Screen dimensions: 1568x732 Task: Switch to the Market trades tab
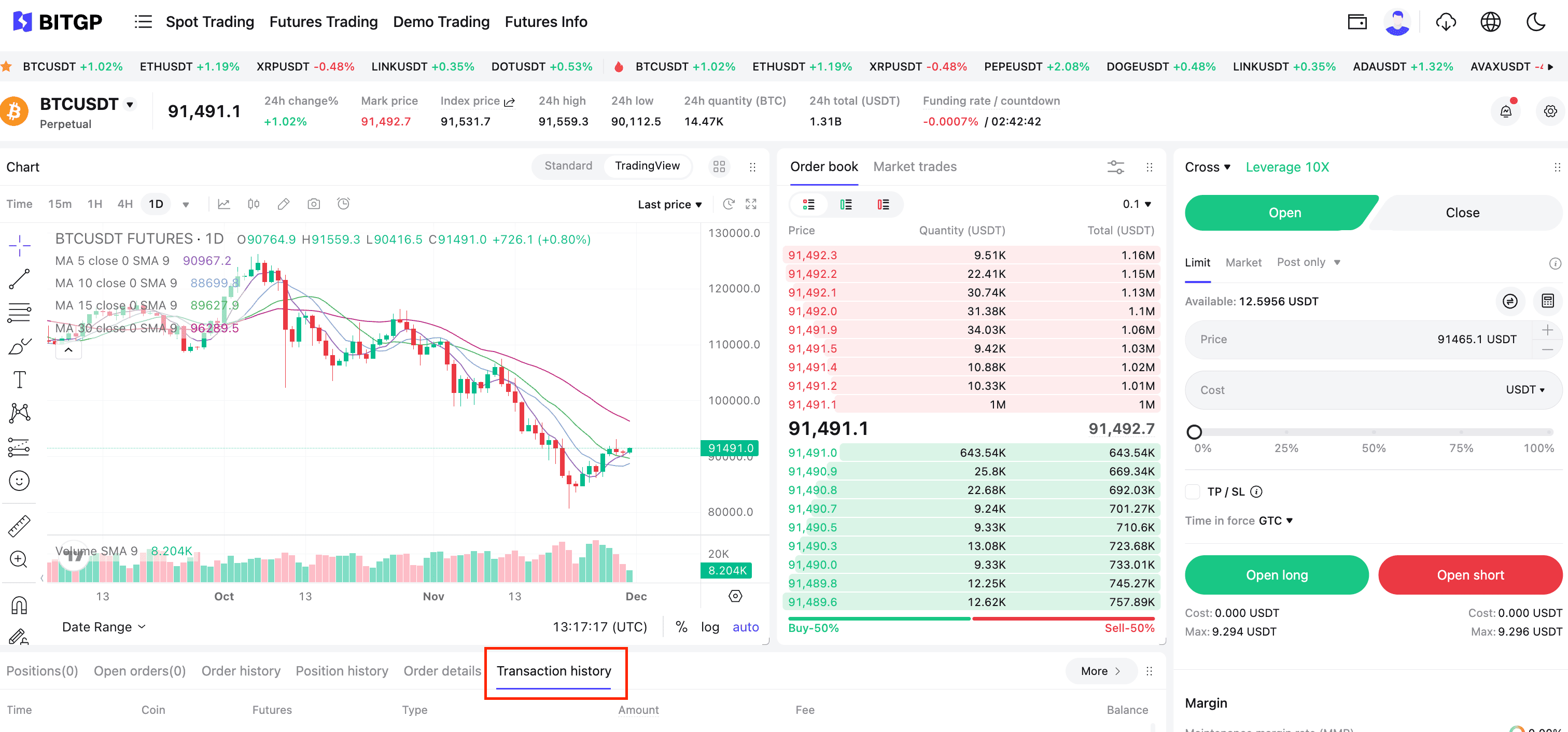(914, 166)
